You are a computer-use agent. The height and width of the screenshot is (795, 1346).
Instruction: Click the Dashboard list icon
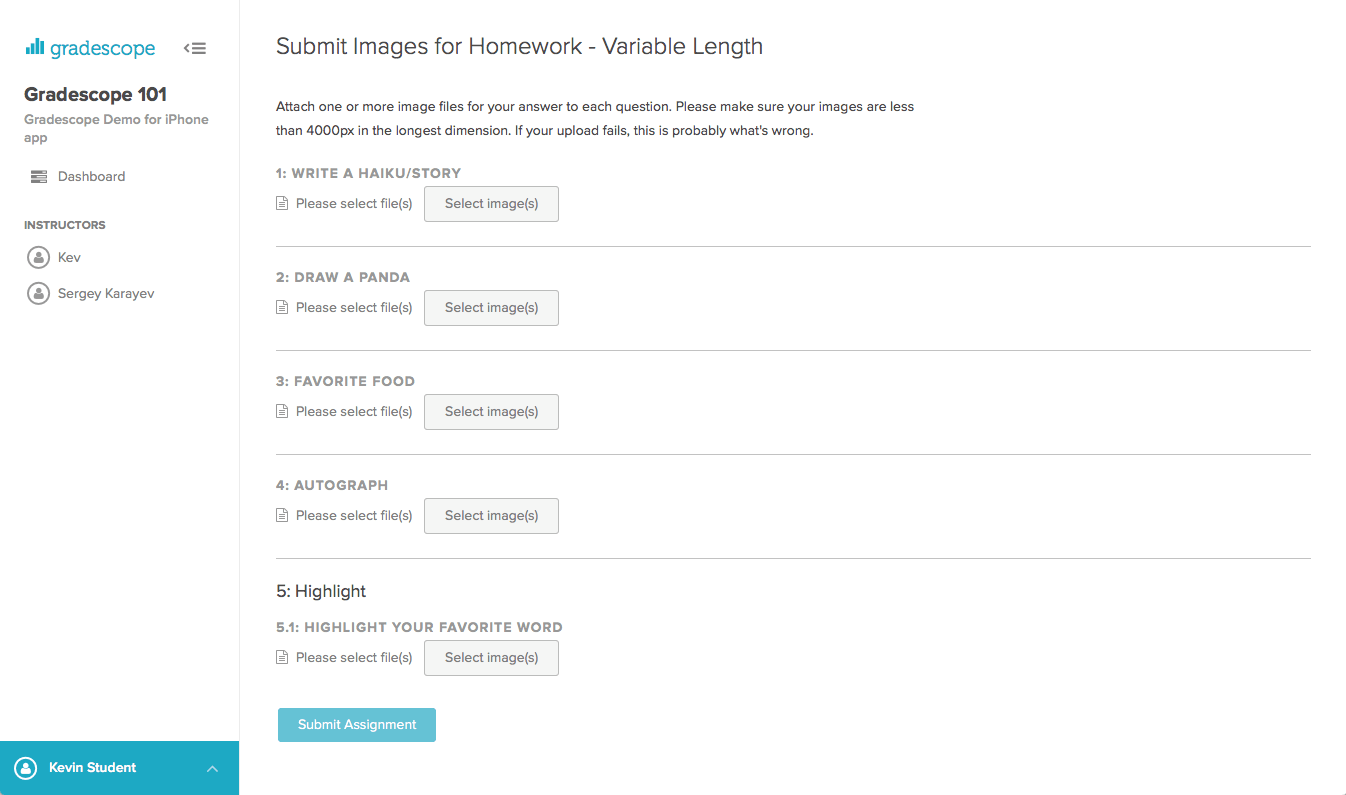coord(38,176)
